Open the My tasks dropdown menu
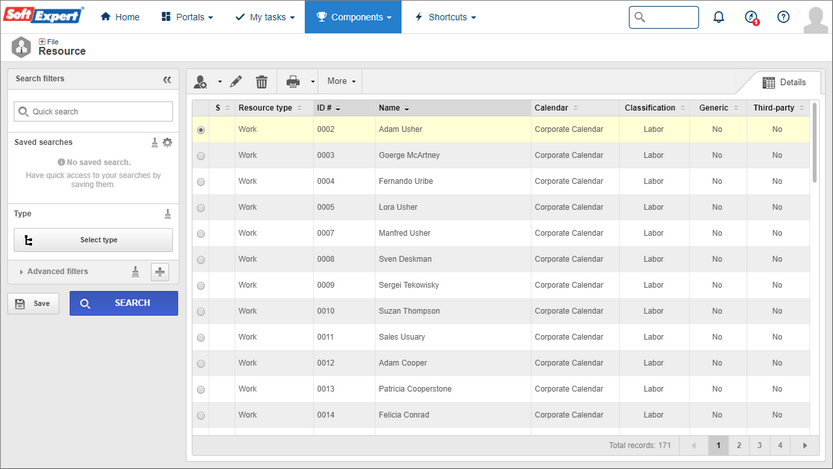The height and width of the screenshot is (469, 833). pyautogui.click(x=265, y=17)
